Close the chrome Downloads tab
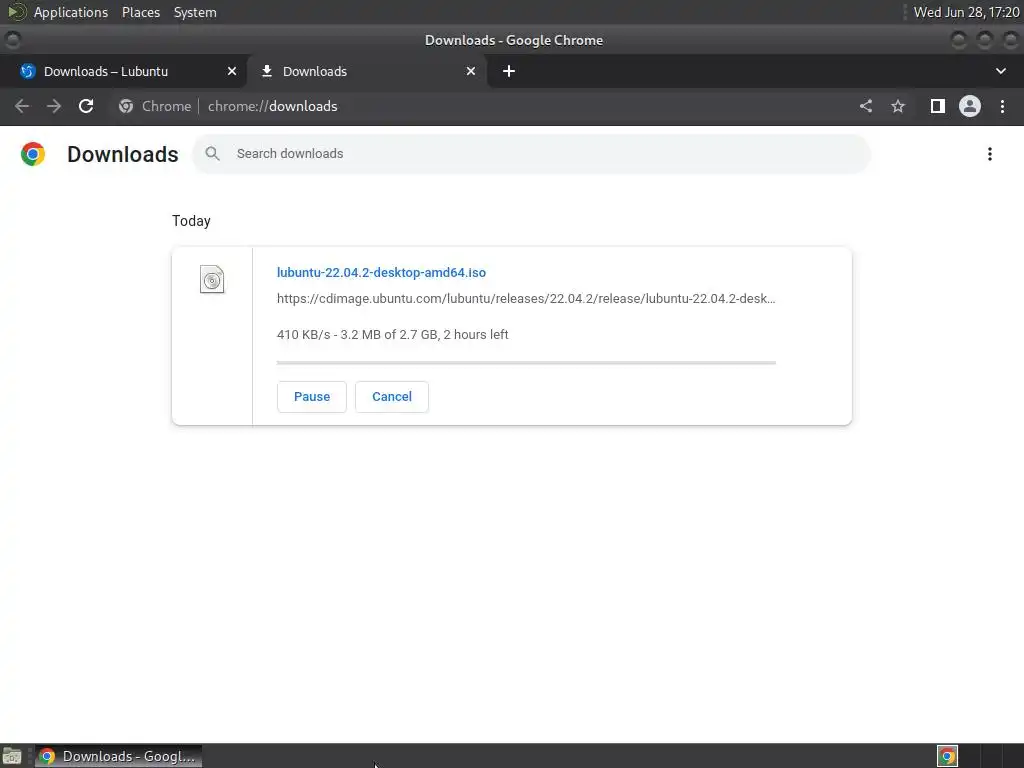This screenshot has height=768, width=1024. tap(471, 71)
